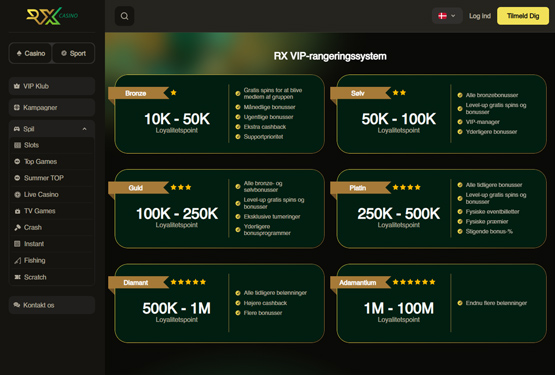This screenshot has height=375, width=555.
Task: Click the RX VIP-rangeringssystem heading
Action: point(330,56)
